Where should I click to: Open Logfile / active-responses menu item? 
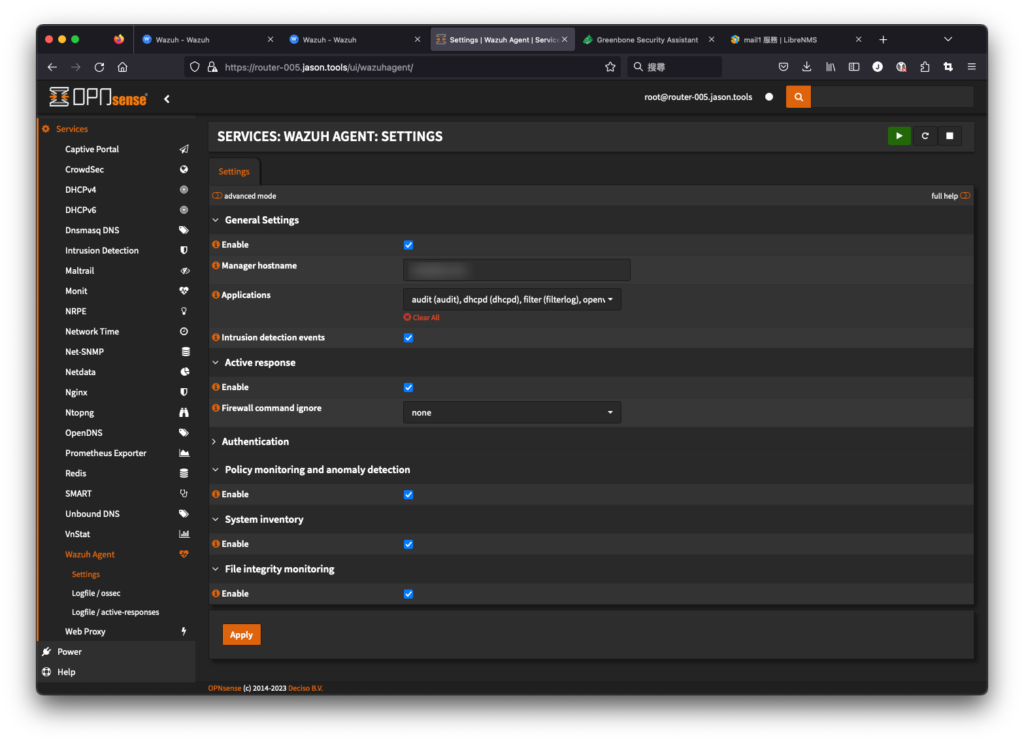pyautogui.click(x=116, y=612)
